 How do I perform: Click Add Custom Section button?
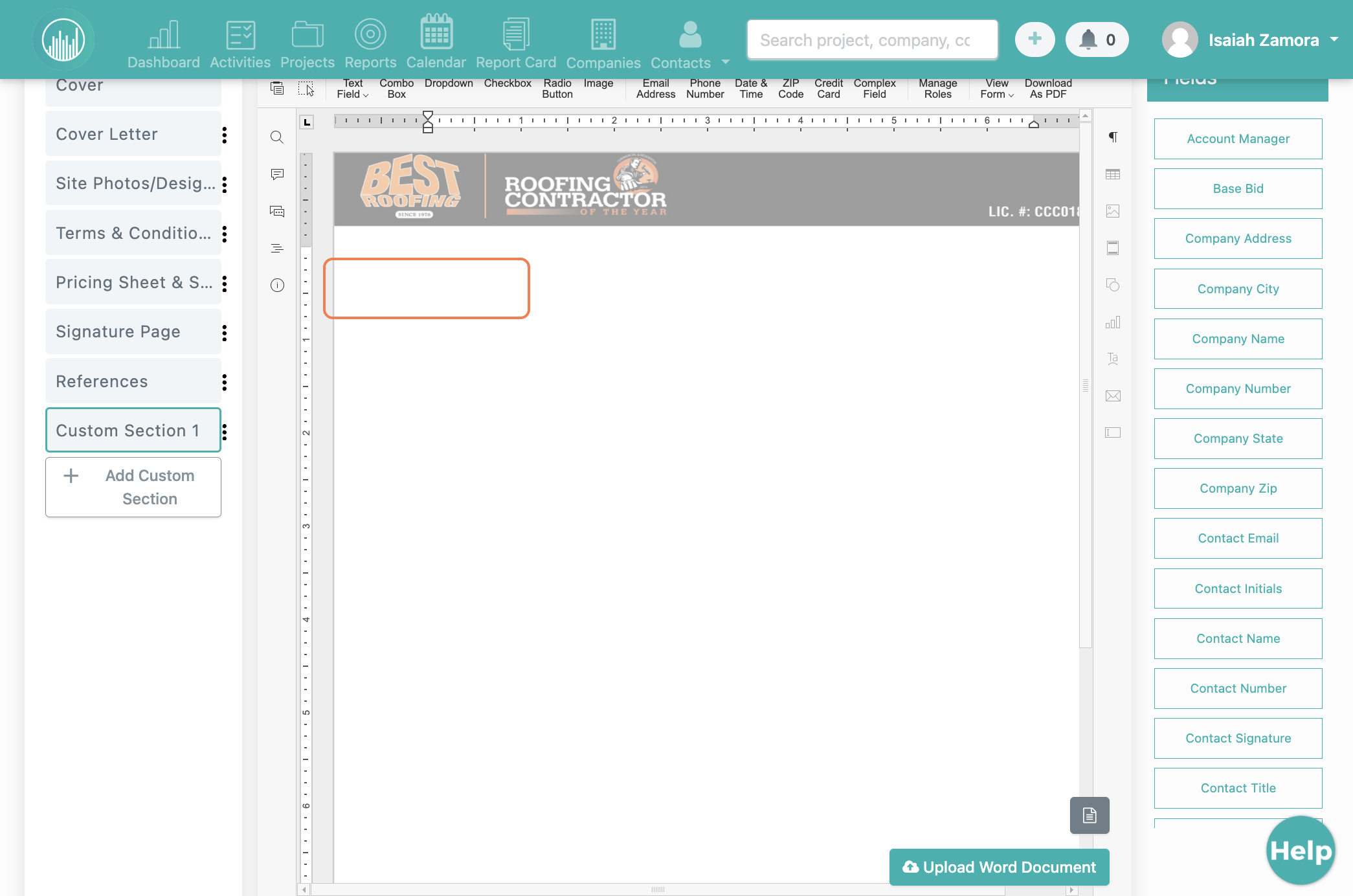(133, 487)
